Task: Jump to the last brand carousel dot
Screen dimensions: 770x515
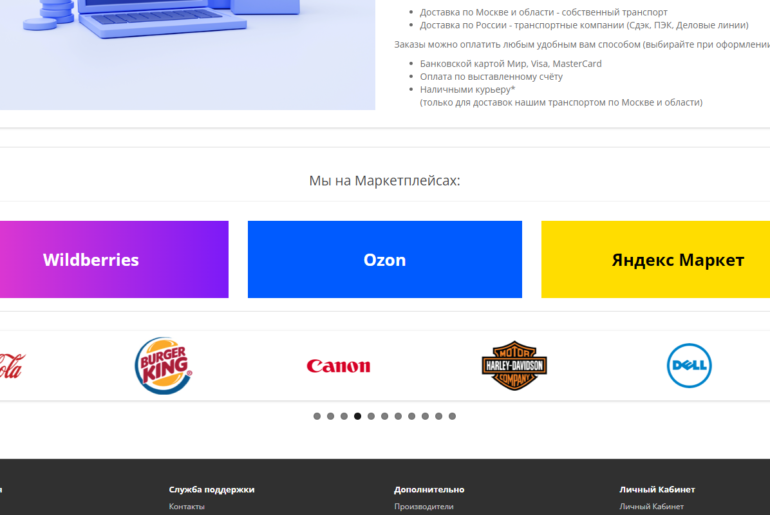Action: [452, 416]
